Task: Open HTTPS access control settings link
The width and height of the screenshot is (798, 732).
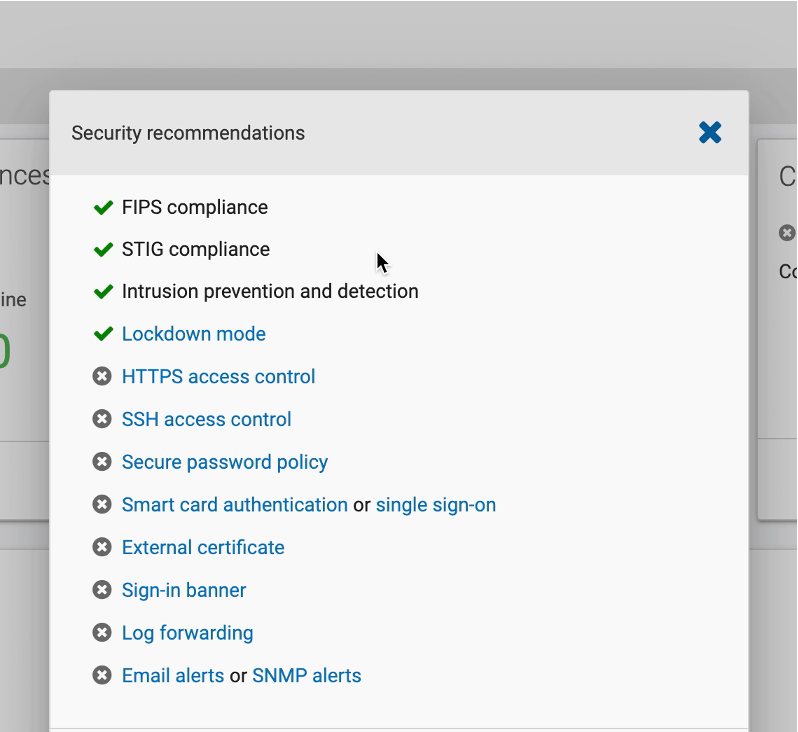Action: pyautogui.click(x=218, y=377)
